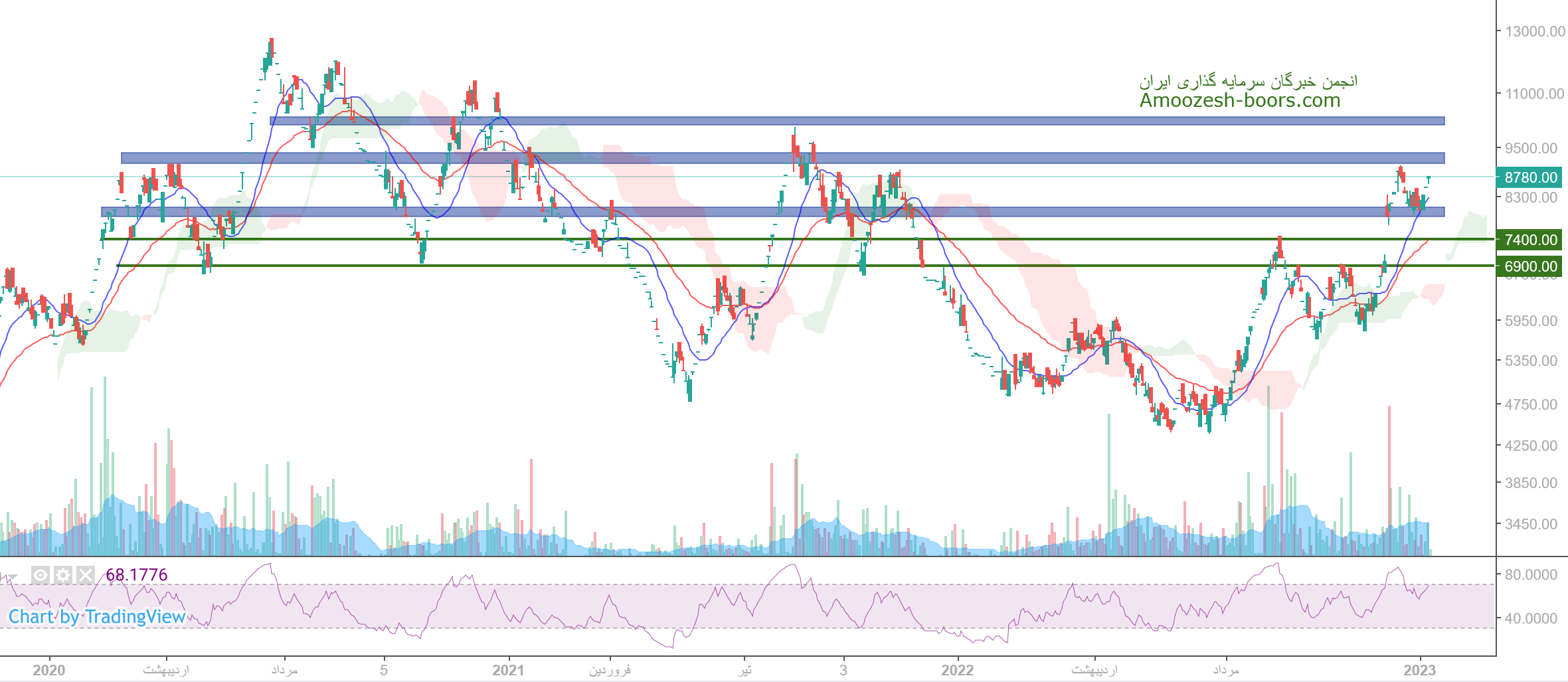Click the 2021 label on time axis
The height and width of the screenshot is (682, 1568).
click(508, 670)
